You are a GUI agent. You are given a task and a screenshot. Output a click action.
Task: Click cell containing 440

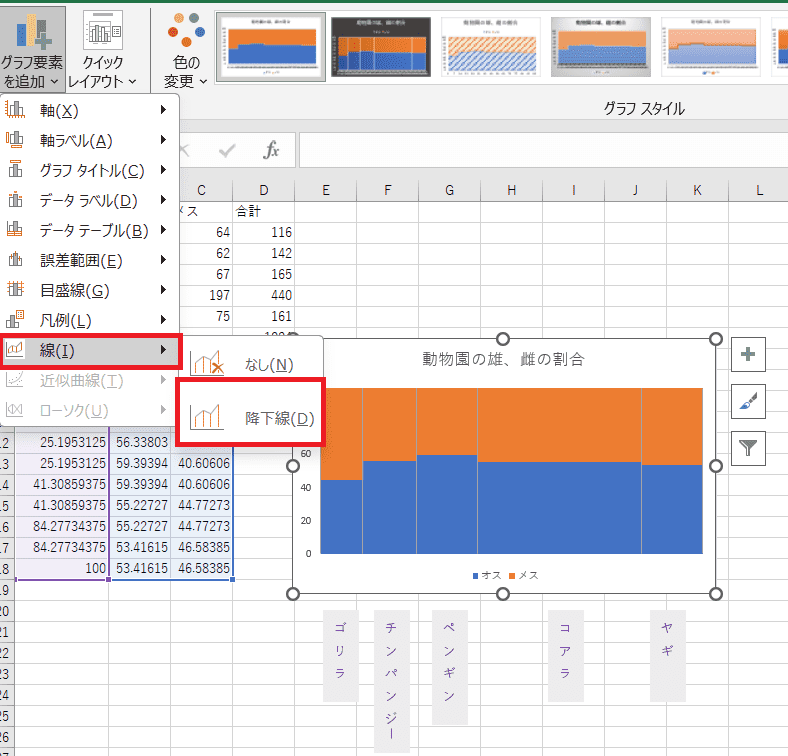[264, 295]
